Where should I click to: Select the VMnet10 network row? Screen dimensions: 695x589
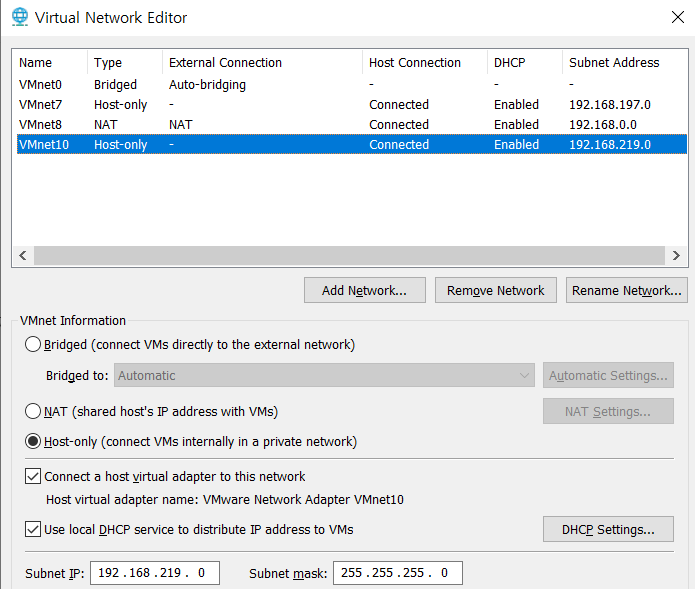(352, 144)
